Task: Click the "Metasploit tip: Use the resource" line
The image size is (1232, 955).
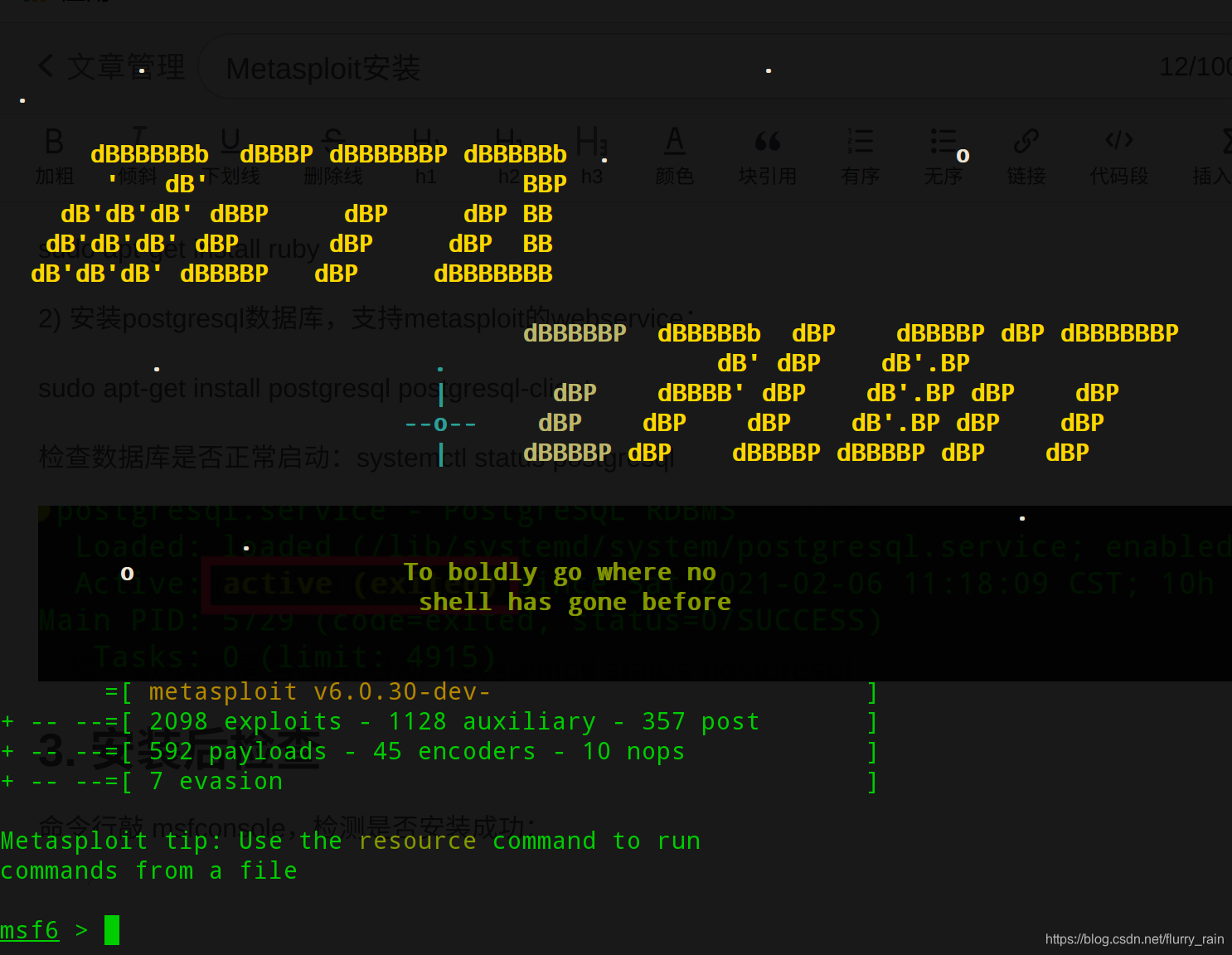Action: click(351, 841)
